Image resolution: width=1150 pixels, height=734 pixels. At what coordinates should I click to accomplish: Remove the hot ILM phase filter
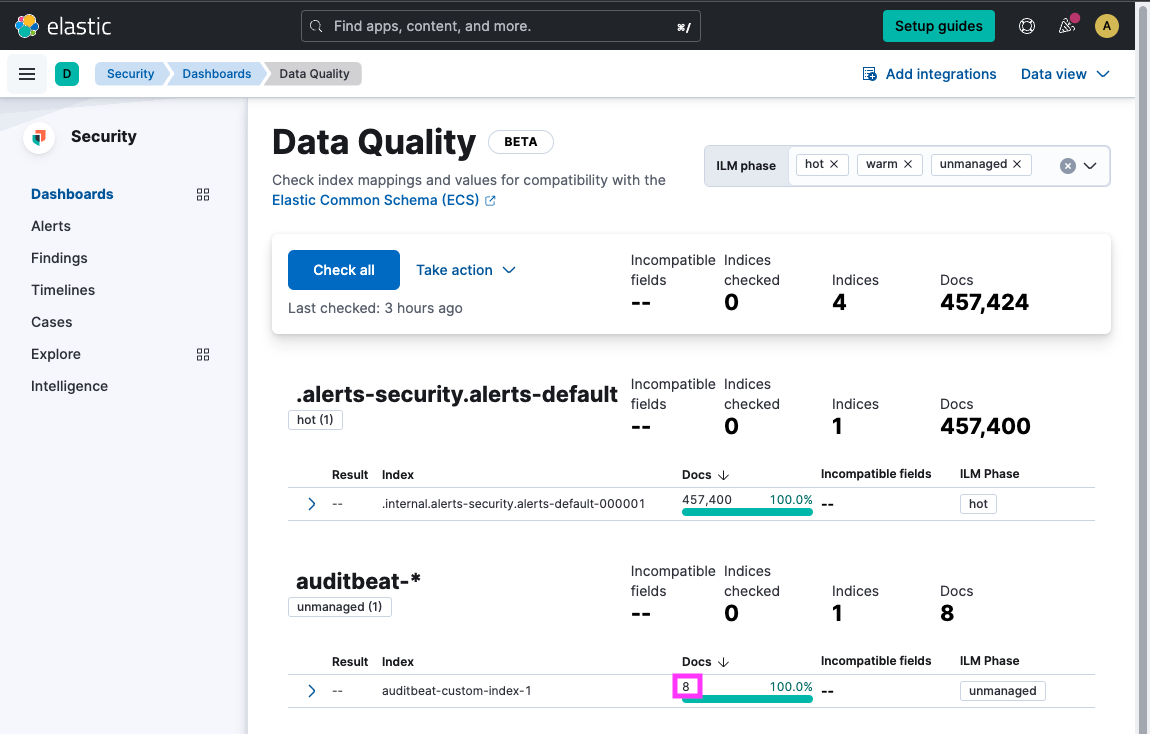pyautogui.click(x=834, y=164)
